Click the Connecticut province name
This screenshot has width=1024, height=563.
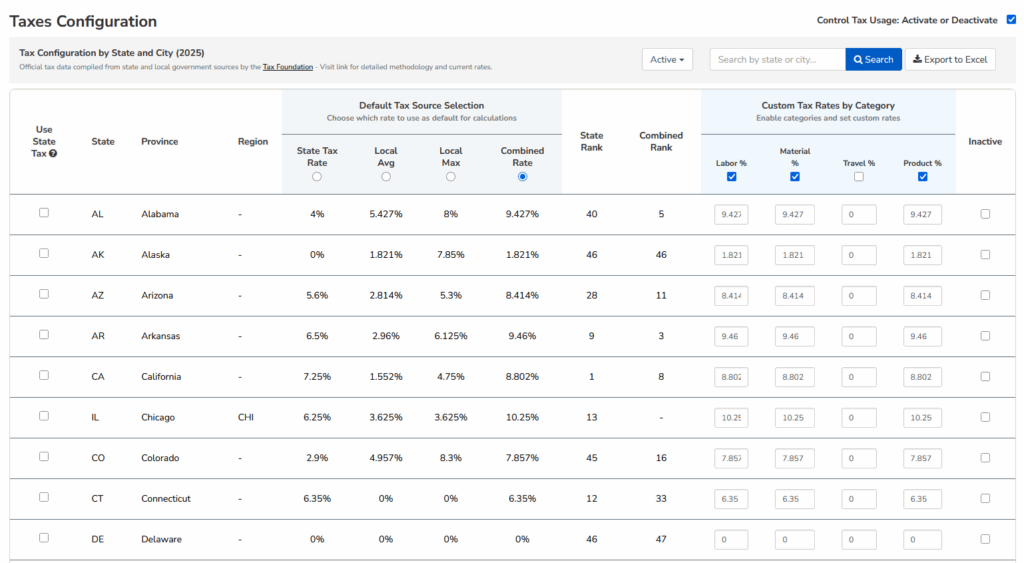166,499
